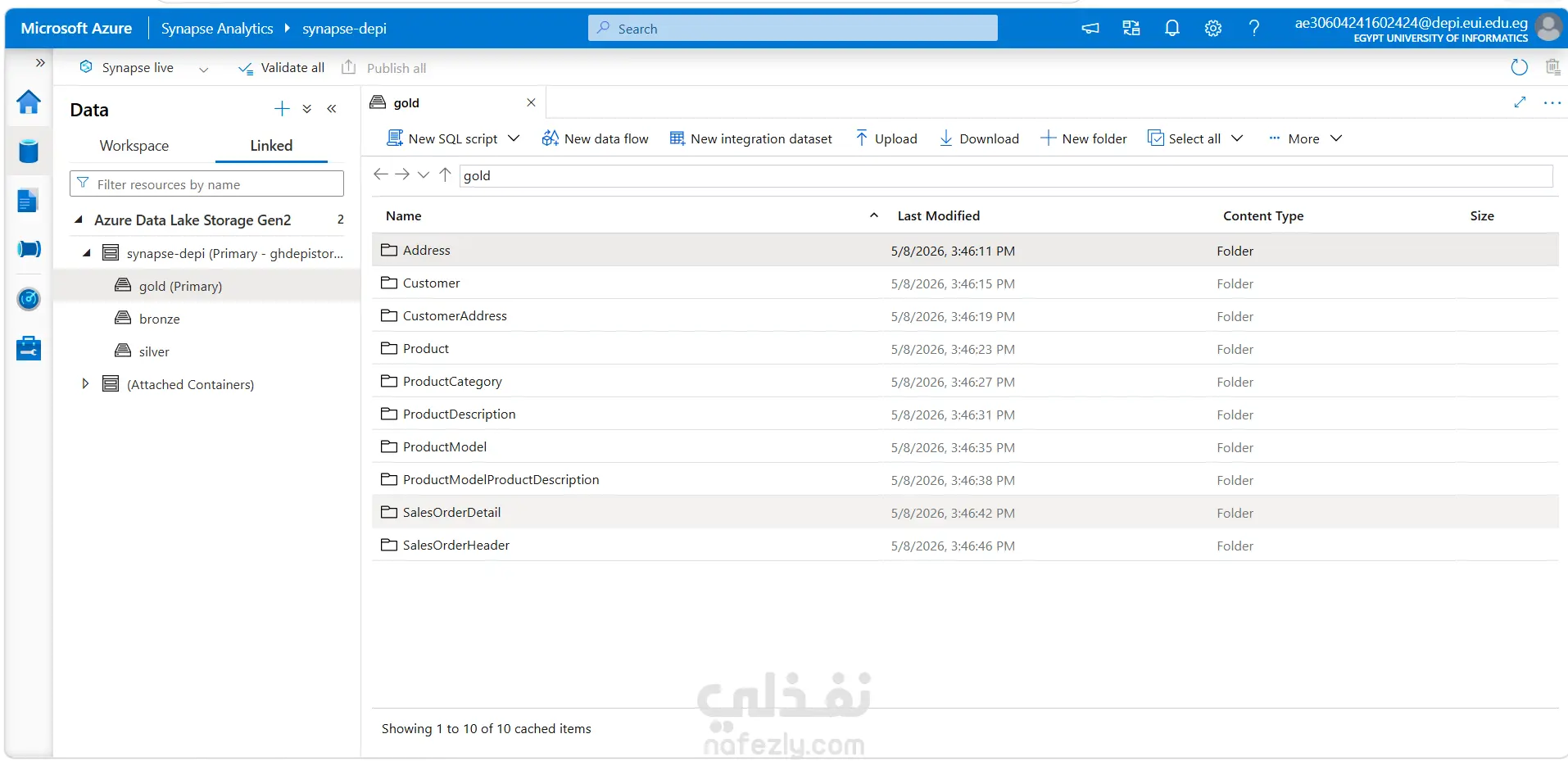This screenshot has width=1568, height=761.
Task: Sort the list by Name column
Action: (x=404, y=215)
